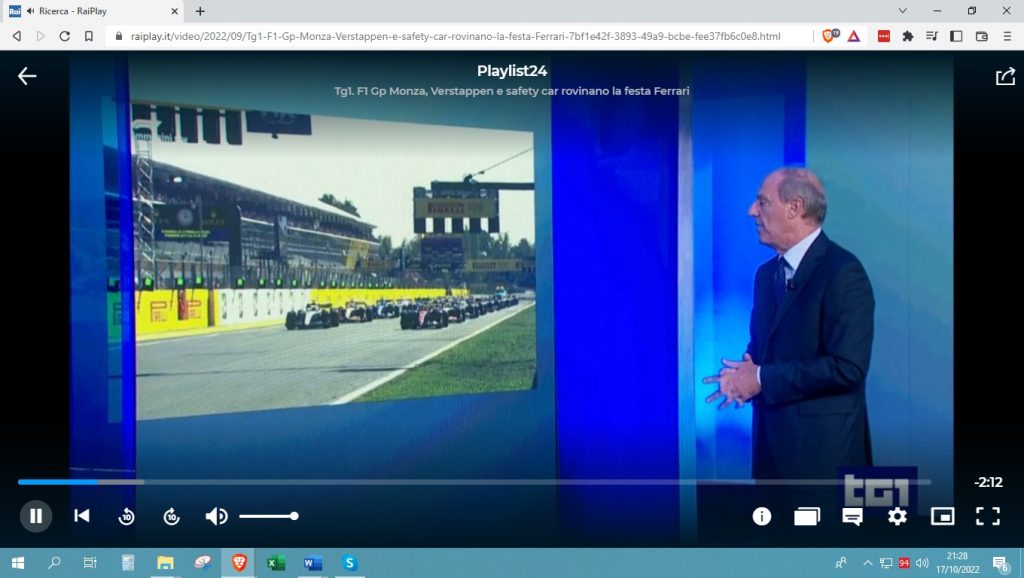Toggle subtitles in the player
This screenshot has height=578, width=1024.
point(852,516)
